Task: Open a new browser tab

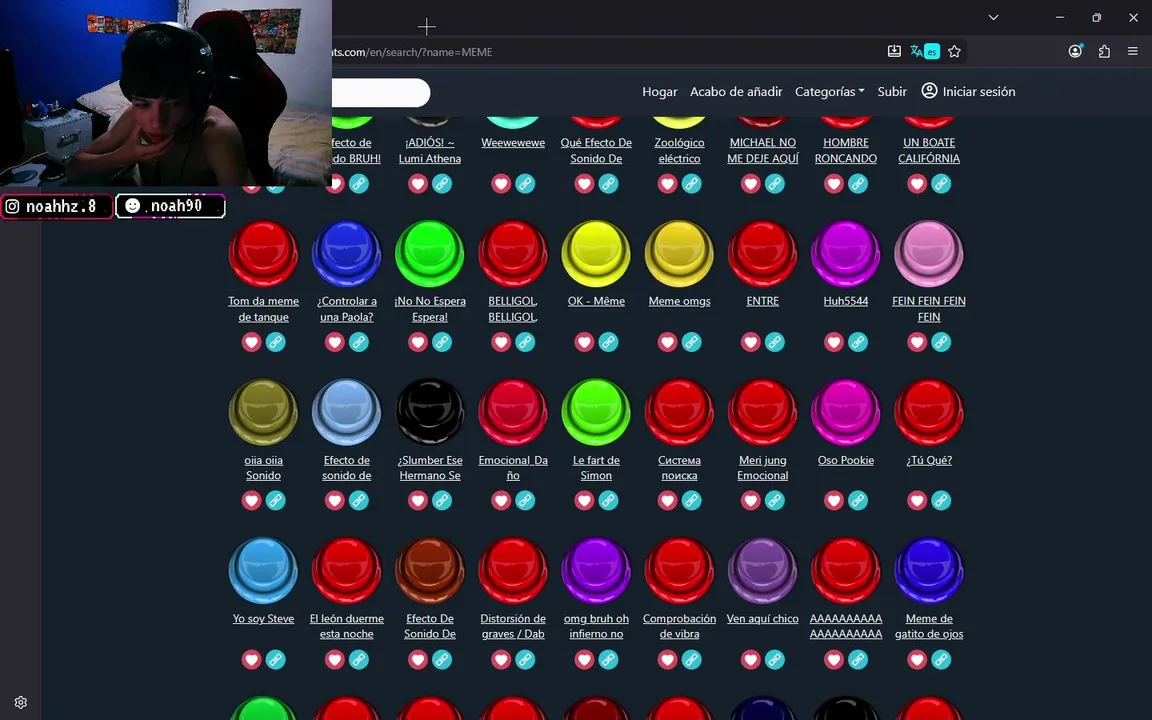Action: click(427, 27)
